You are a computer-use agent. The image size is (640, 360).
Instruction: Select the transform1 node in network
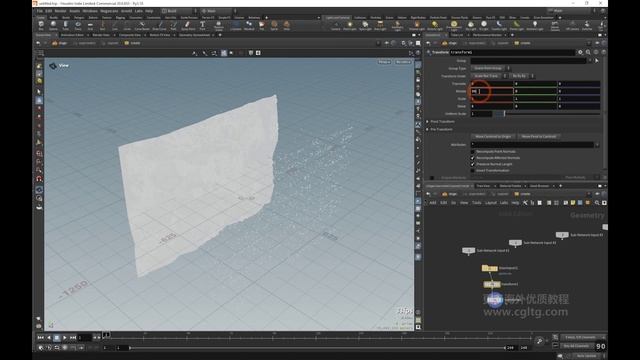(492, 284)
